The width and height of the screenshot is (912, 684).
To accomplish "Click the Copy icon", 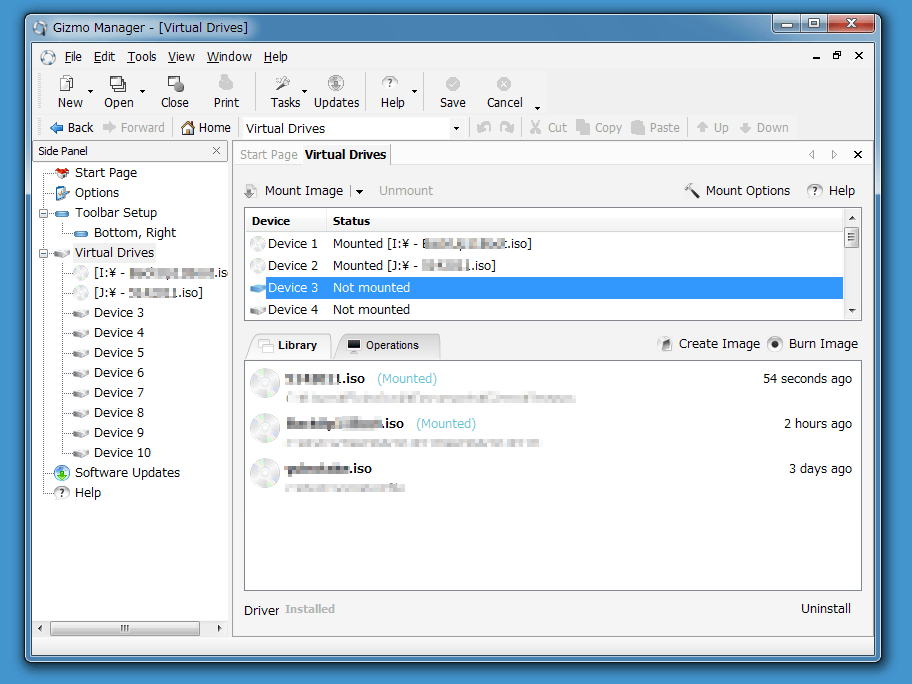I will click(583, 127).
